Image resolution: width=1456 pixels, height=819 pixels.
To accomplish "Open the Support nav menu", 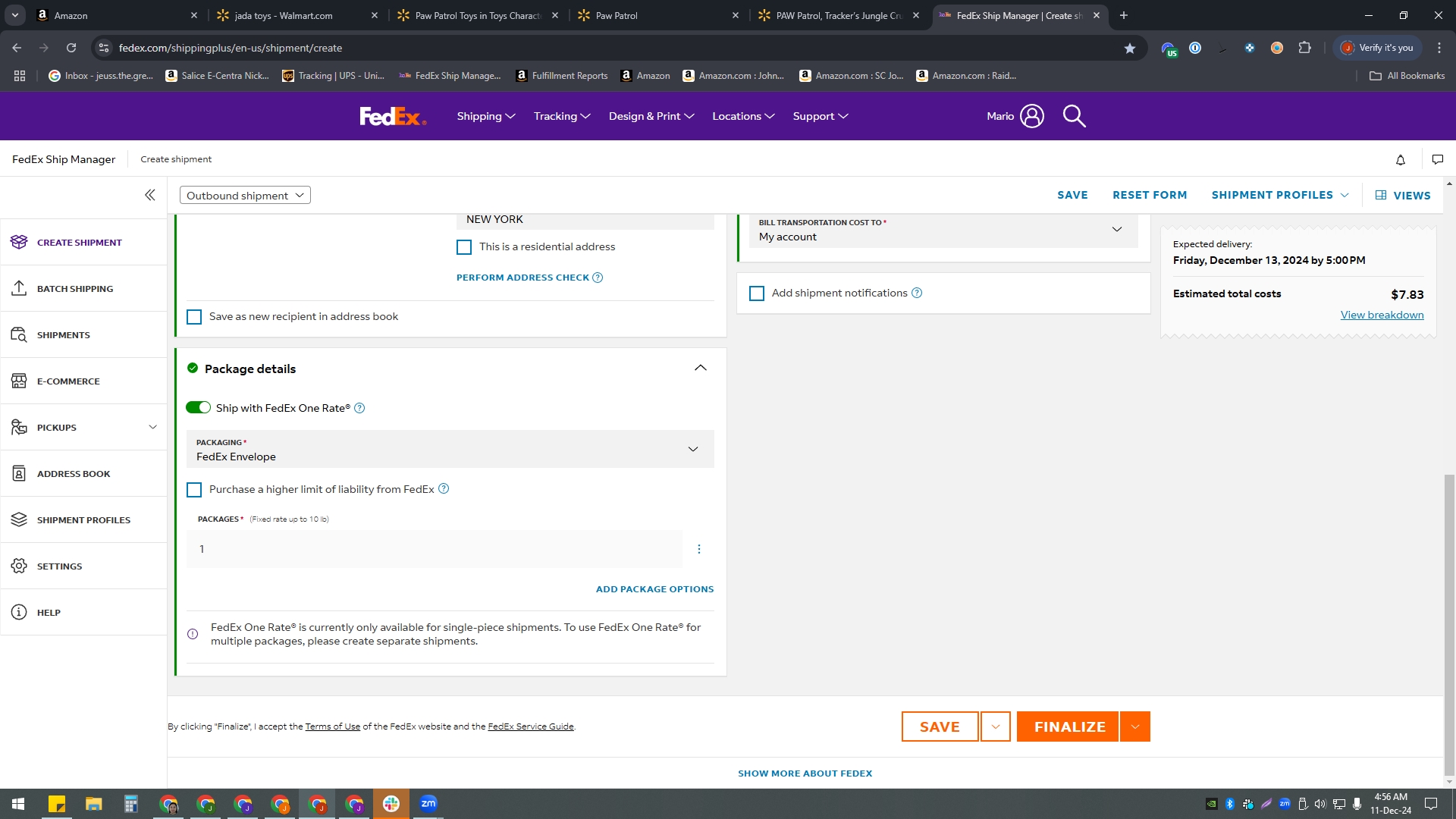I will click(821, 116).
